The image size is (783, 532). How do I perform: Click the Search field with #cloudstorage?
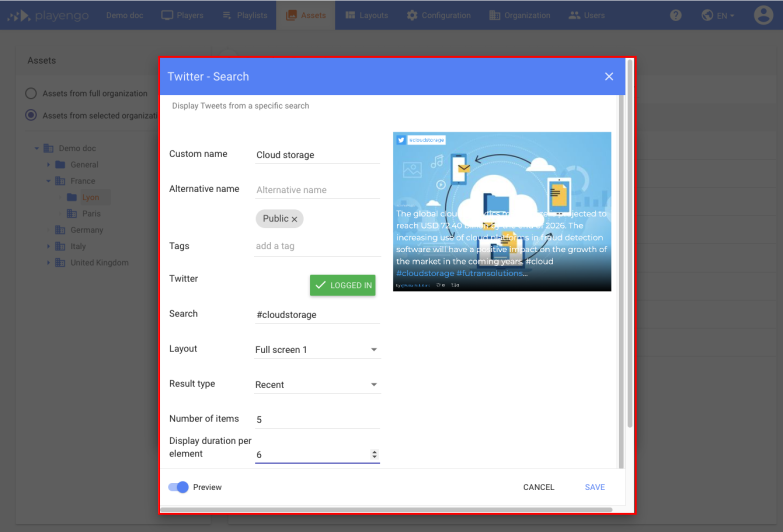tap(318, 315)
